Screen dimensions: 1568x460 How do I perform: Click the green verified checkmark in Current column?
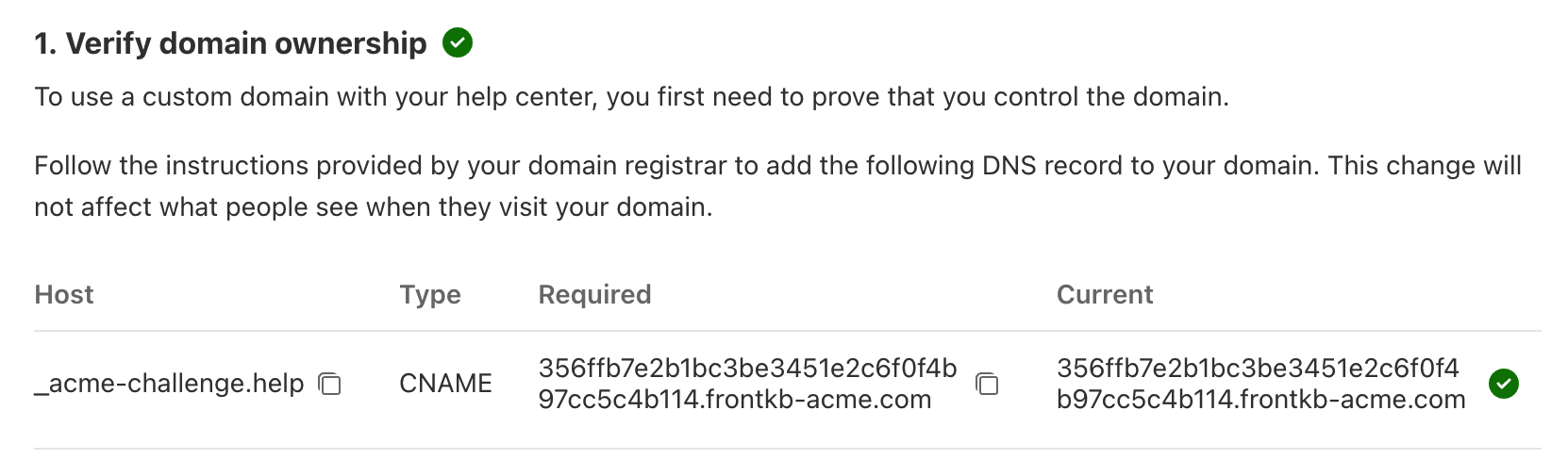pyautogui.click(x=1504, y=384)
